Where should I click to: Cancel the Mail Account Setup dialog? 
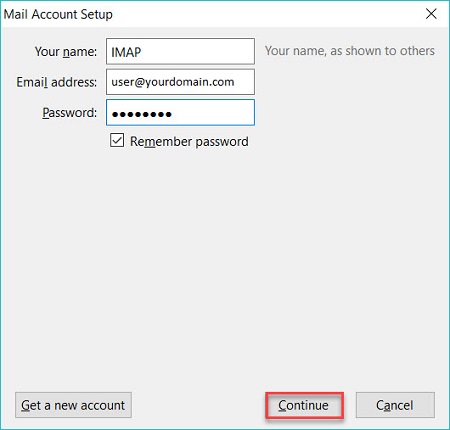point(395,405)
